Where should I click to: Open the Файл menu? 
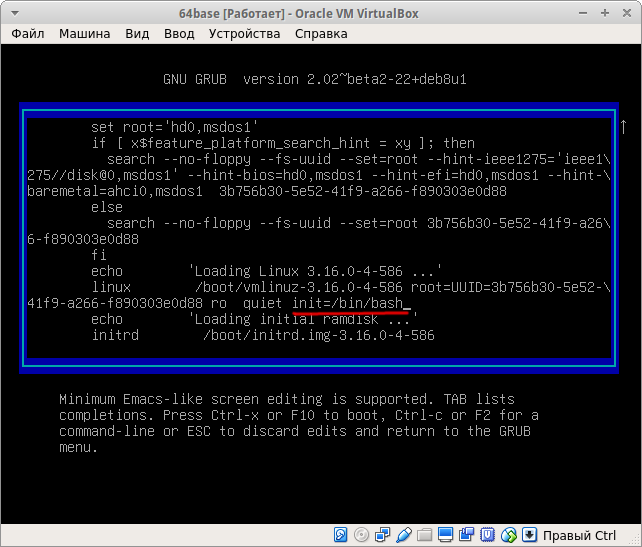(27, 34)
